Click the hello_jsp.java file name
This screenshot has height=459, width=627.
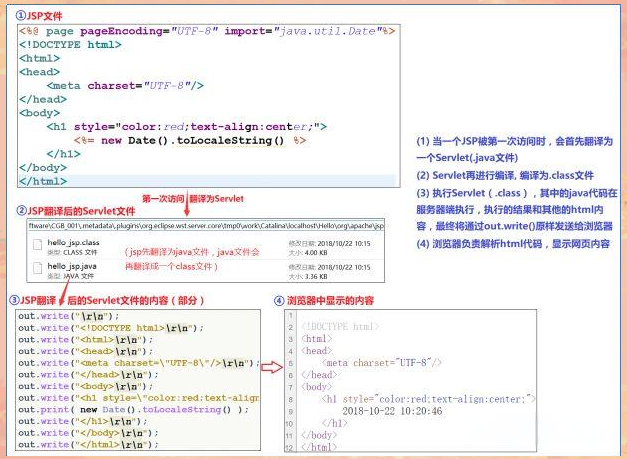click(x=72, y=266)
